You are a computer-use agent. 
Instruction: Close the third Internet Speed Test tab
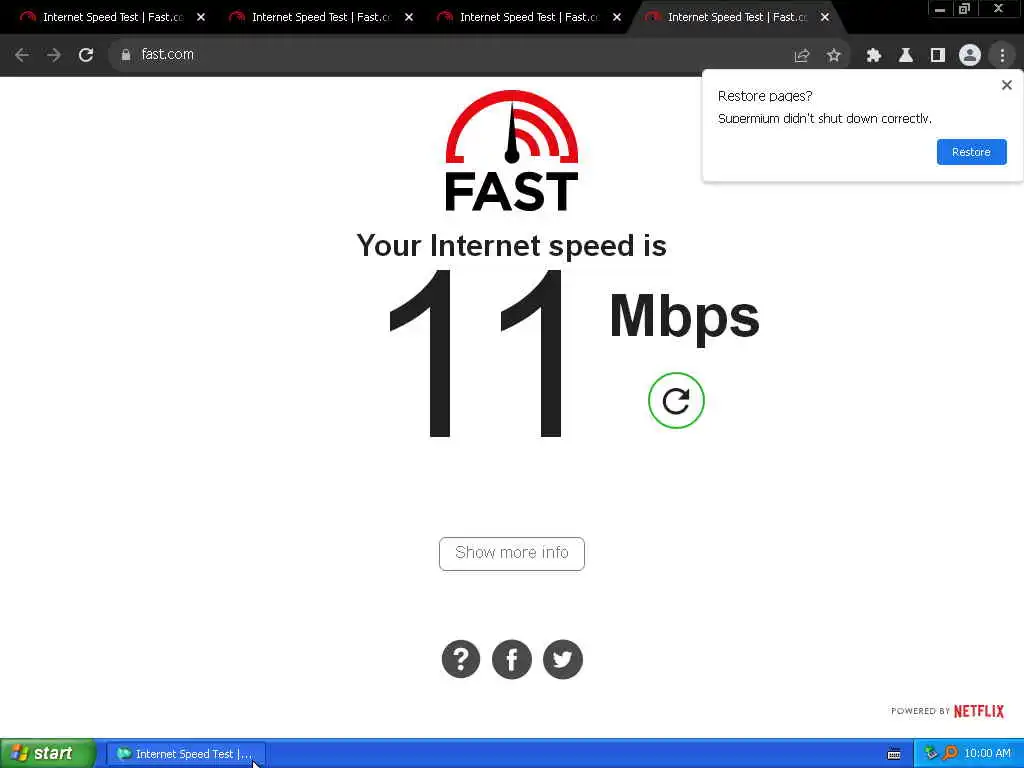coord(616,18)
